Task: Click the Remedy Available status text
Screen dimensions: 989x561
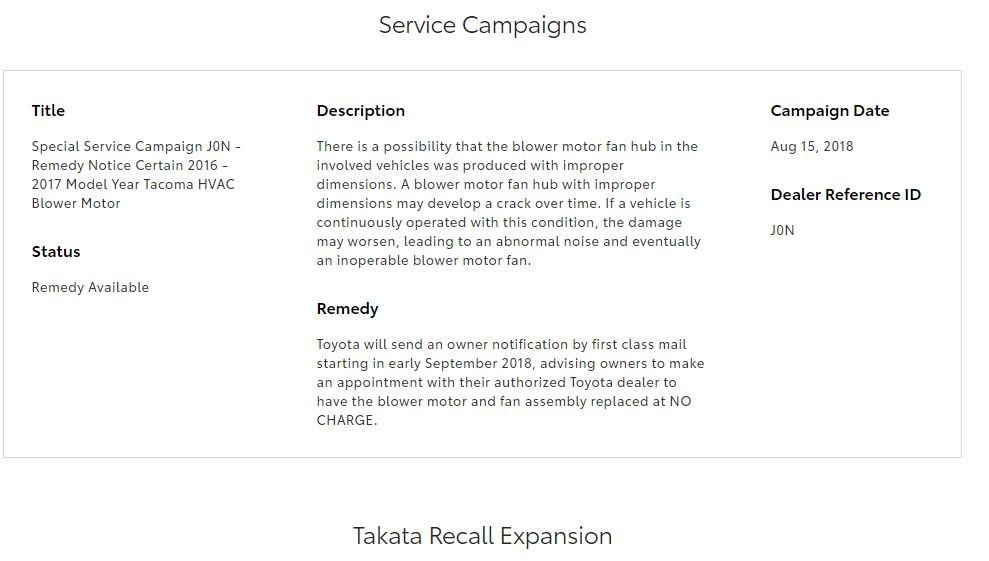Action: [90, 287]
